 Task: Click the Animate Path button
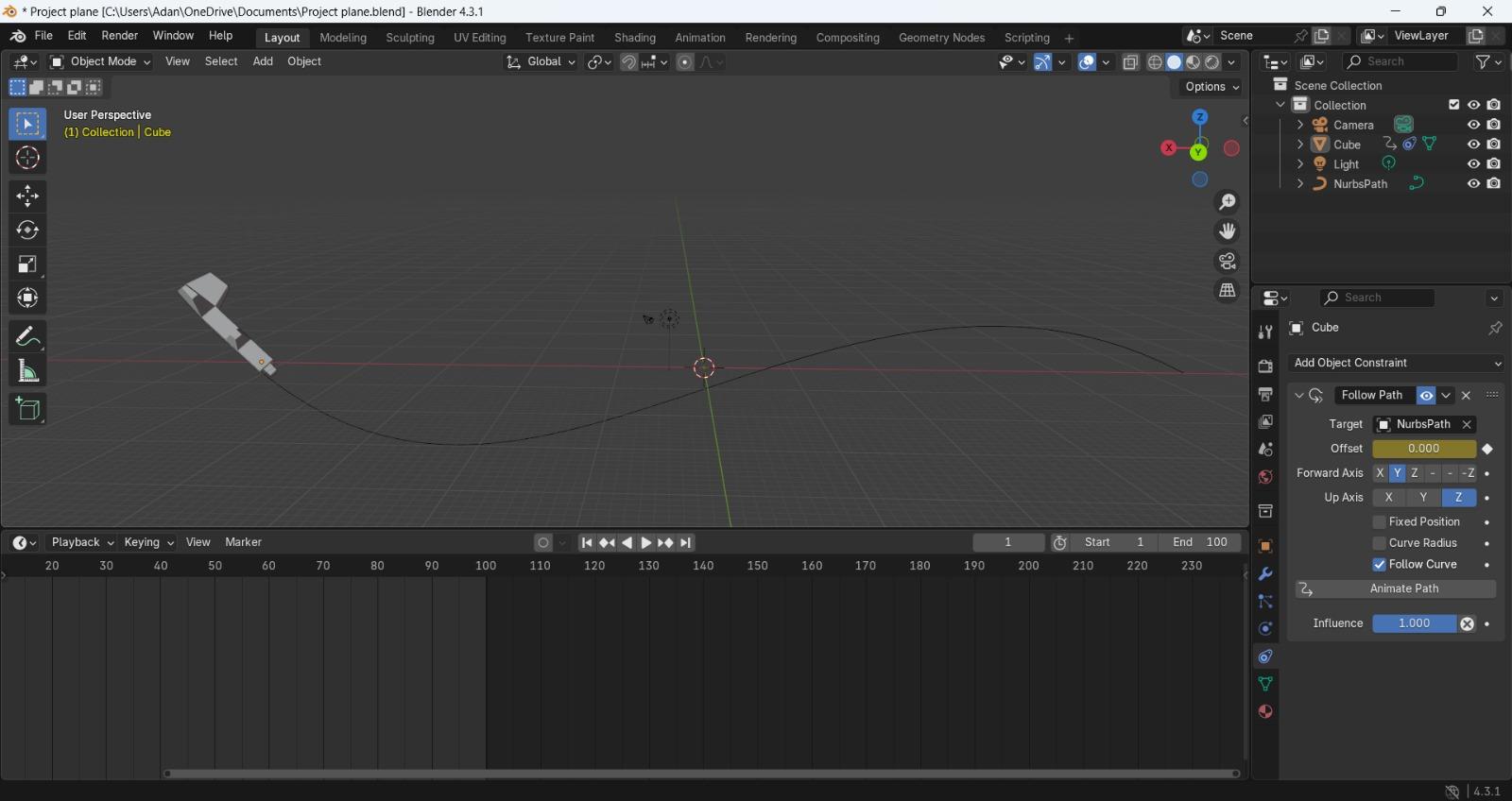pos(1396,588)
